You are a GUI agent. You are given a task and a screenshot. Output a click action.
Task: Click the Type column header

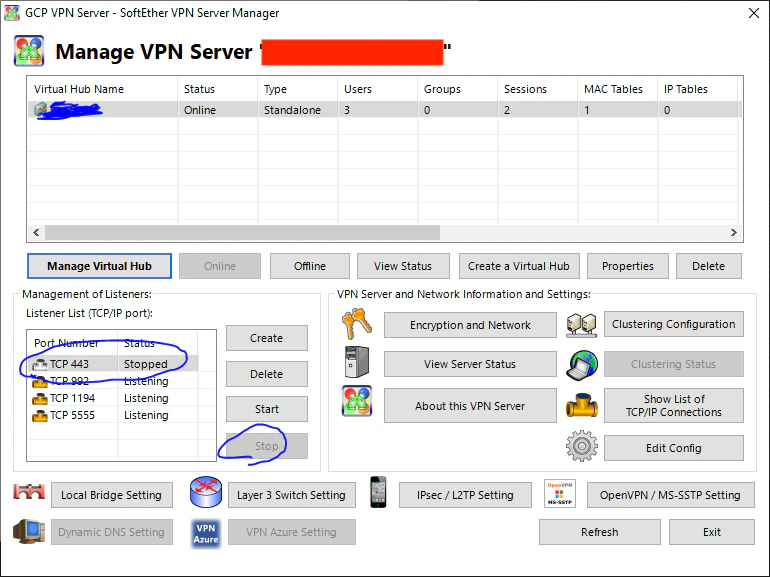[x=298, y=89]
